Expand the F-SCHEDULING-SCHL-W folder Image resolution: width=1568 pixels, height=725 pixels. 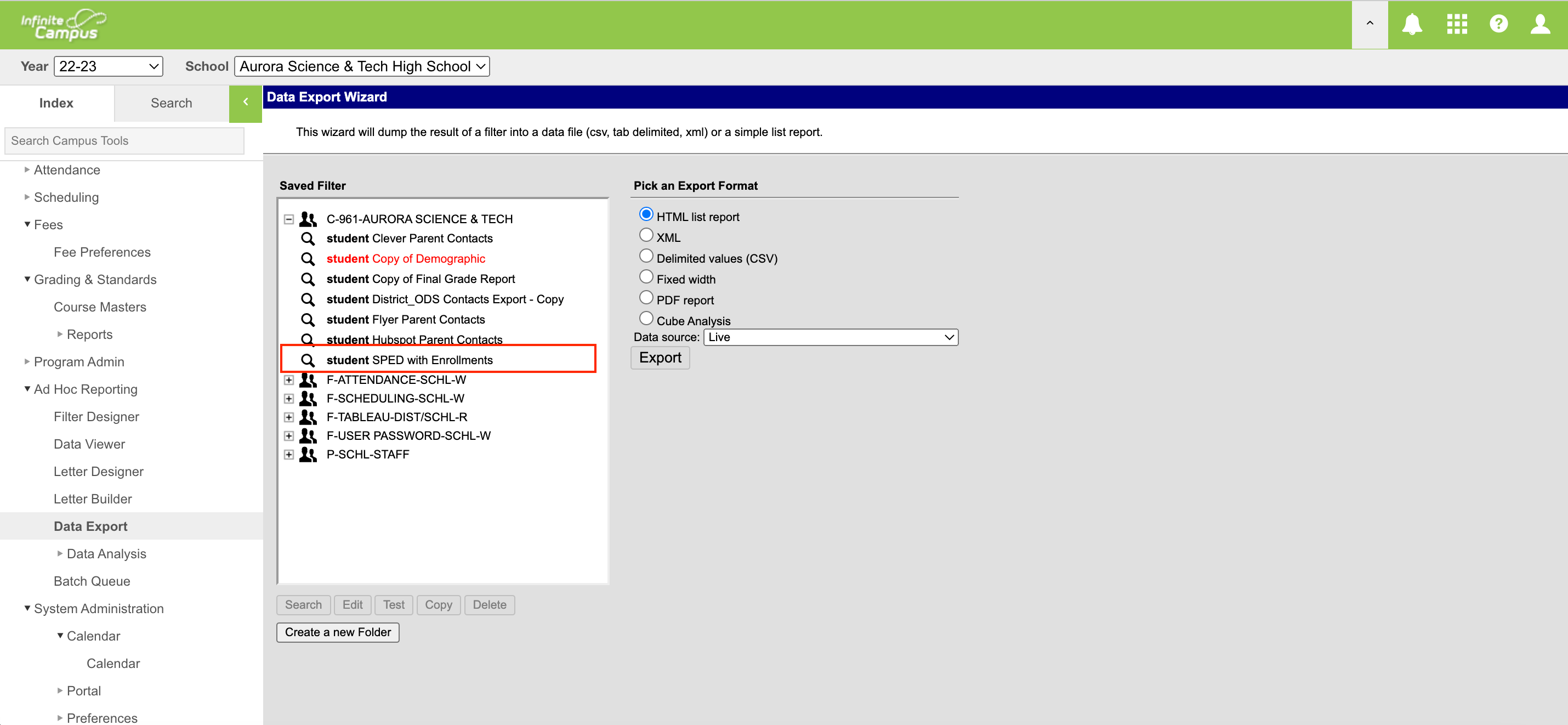pyautogui.click(x=288, y=399)
